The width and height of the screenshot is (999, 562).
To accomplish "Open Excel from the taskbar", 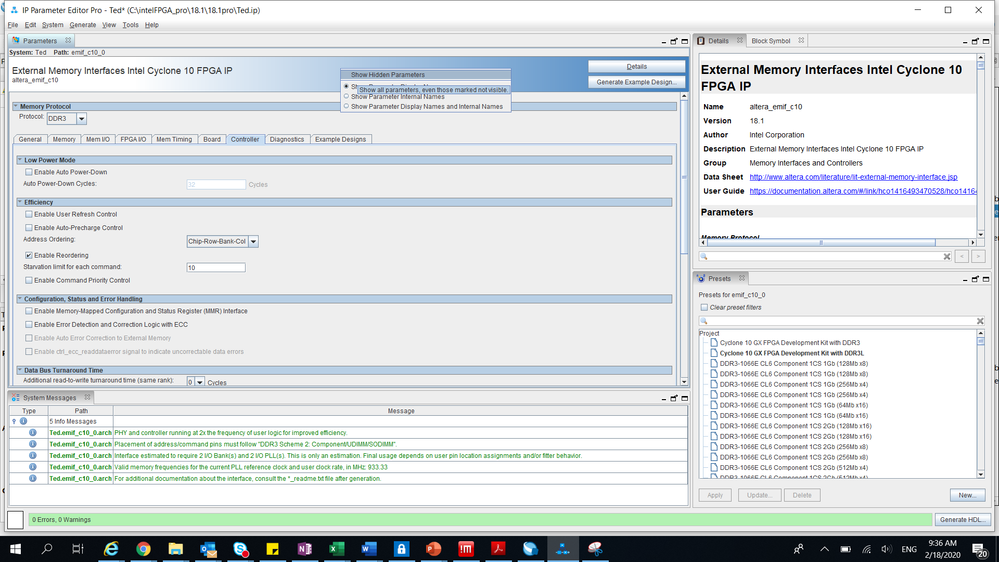I will 337,549.
